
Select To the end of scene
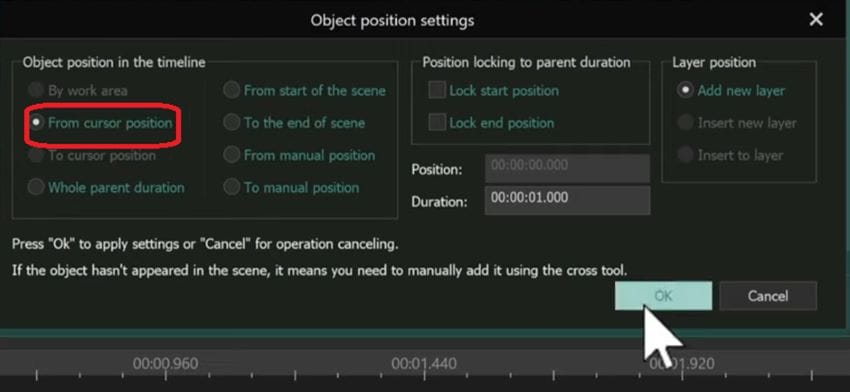click(x=231, y=123)
